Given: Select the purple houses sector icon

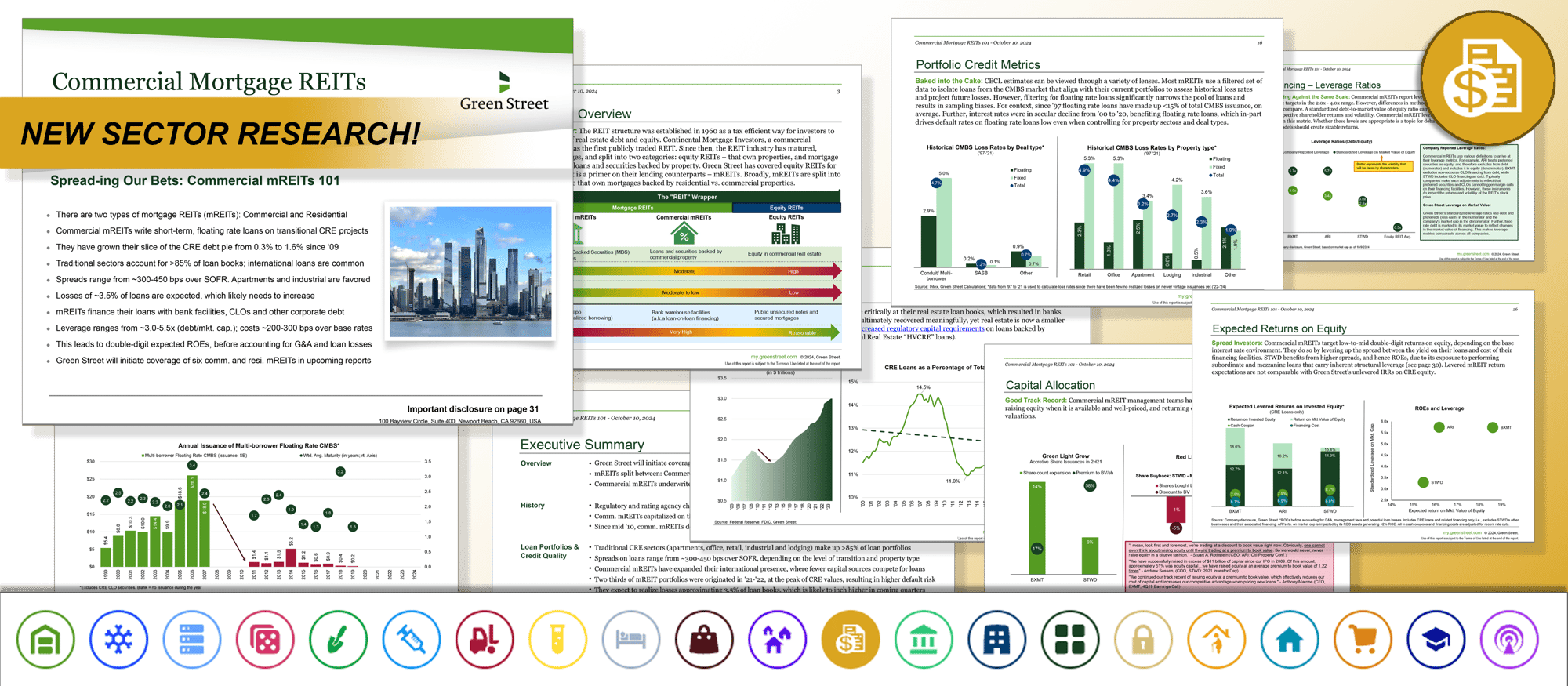Looking at the screenshot, I should (777, 640).
